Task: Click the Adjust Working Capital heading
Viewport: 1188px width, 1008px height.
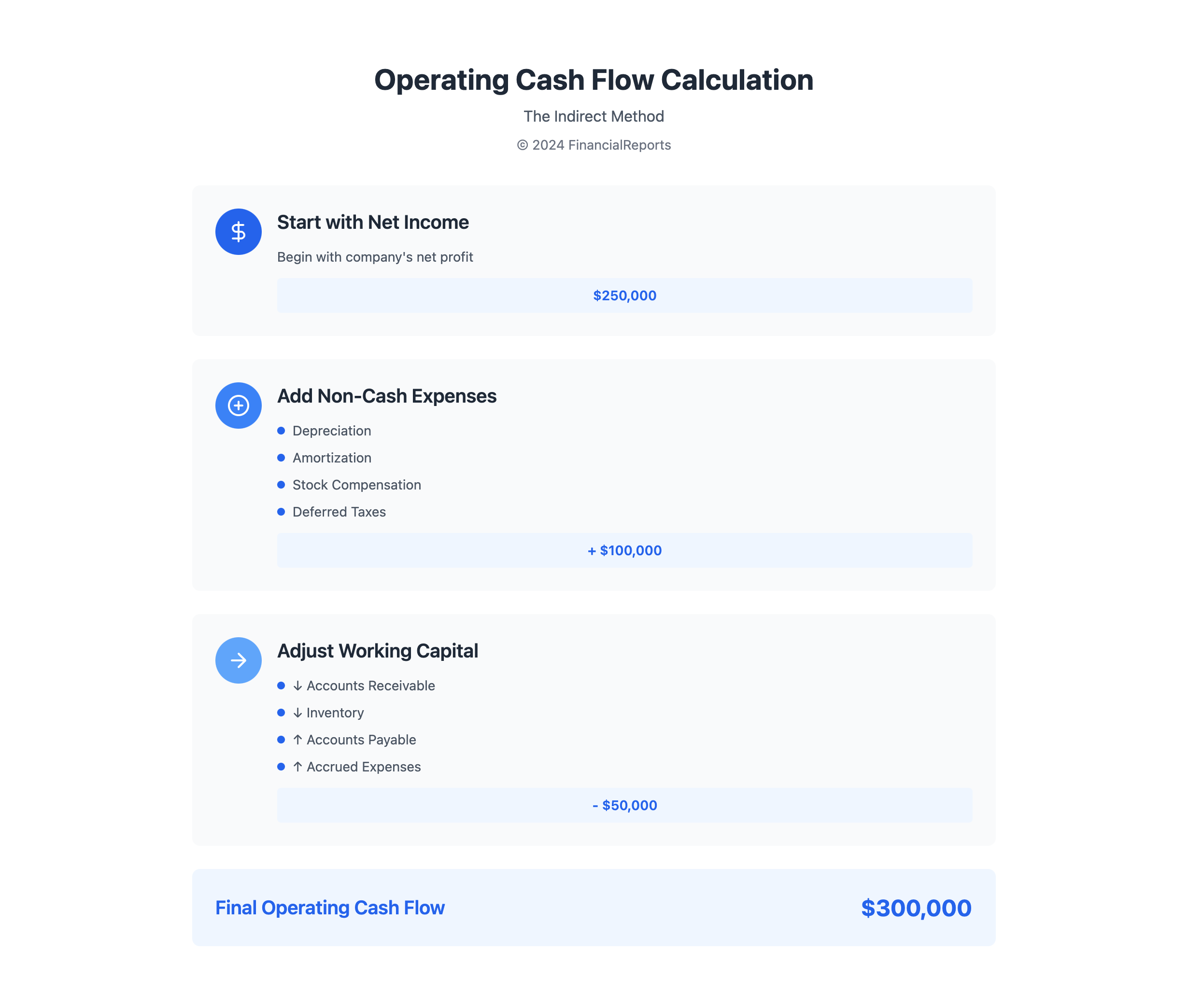Action: (x=377, y=651)
